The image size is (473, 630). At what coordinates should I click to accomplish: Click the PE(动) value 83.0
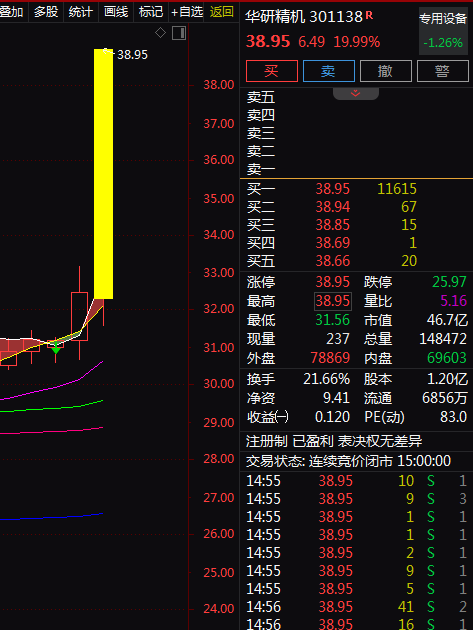tap(453, 417)
